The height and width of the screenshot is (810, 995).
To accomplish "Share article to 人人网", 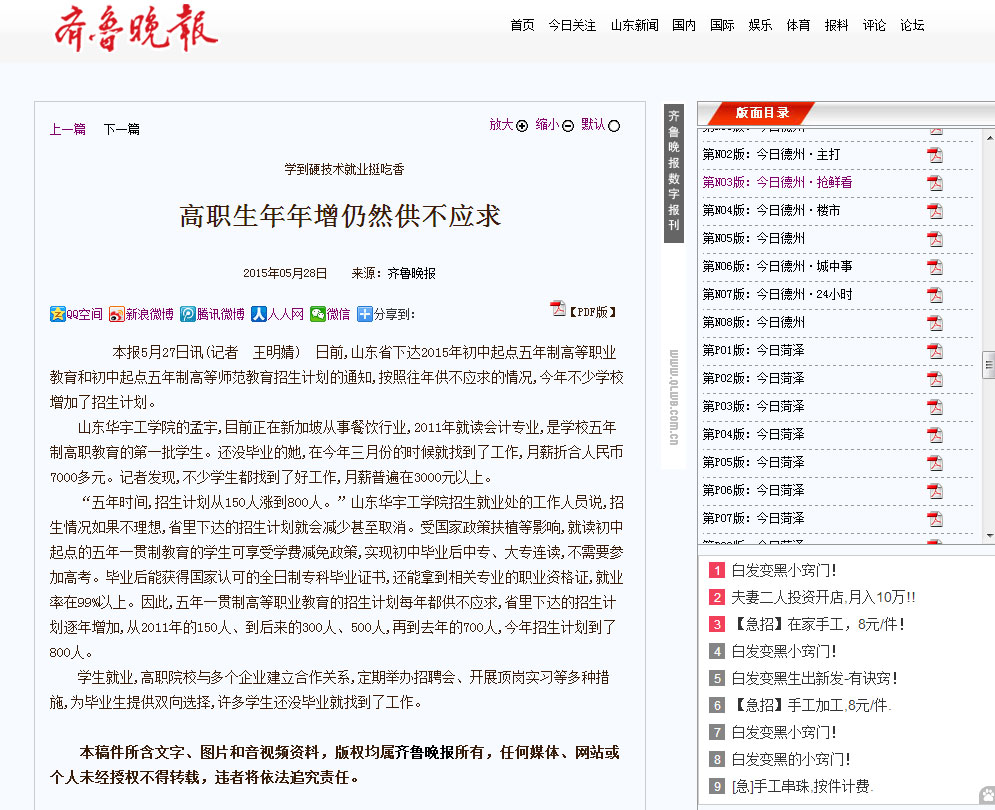I will coord(277,314).
